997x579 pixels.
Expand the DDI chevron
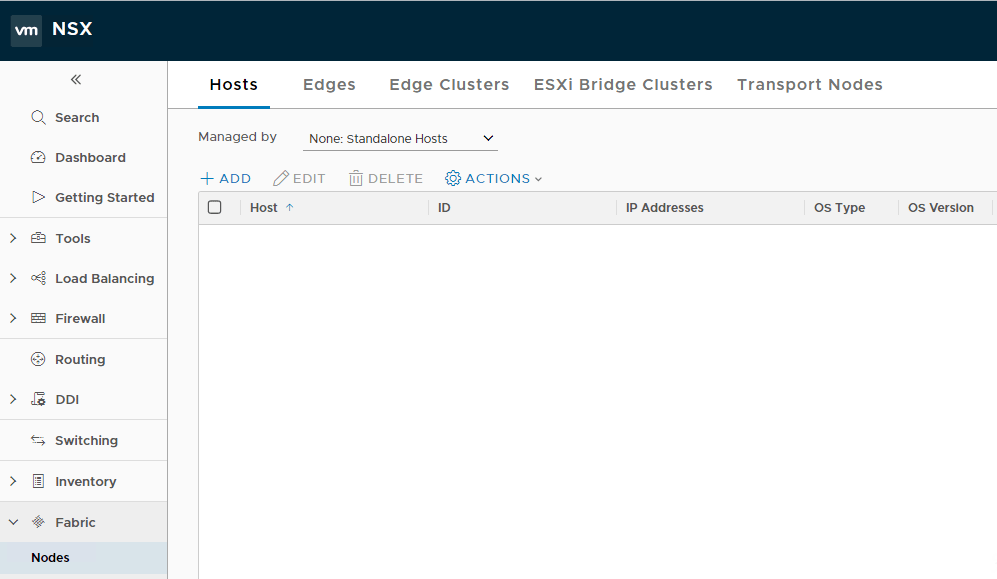click(x=13, y=399)
